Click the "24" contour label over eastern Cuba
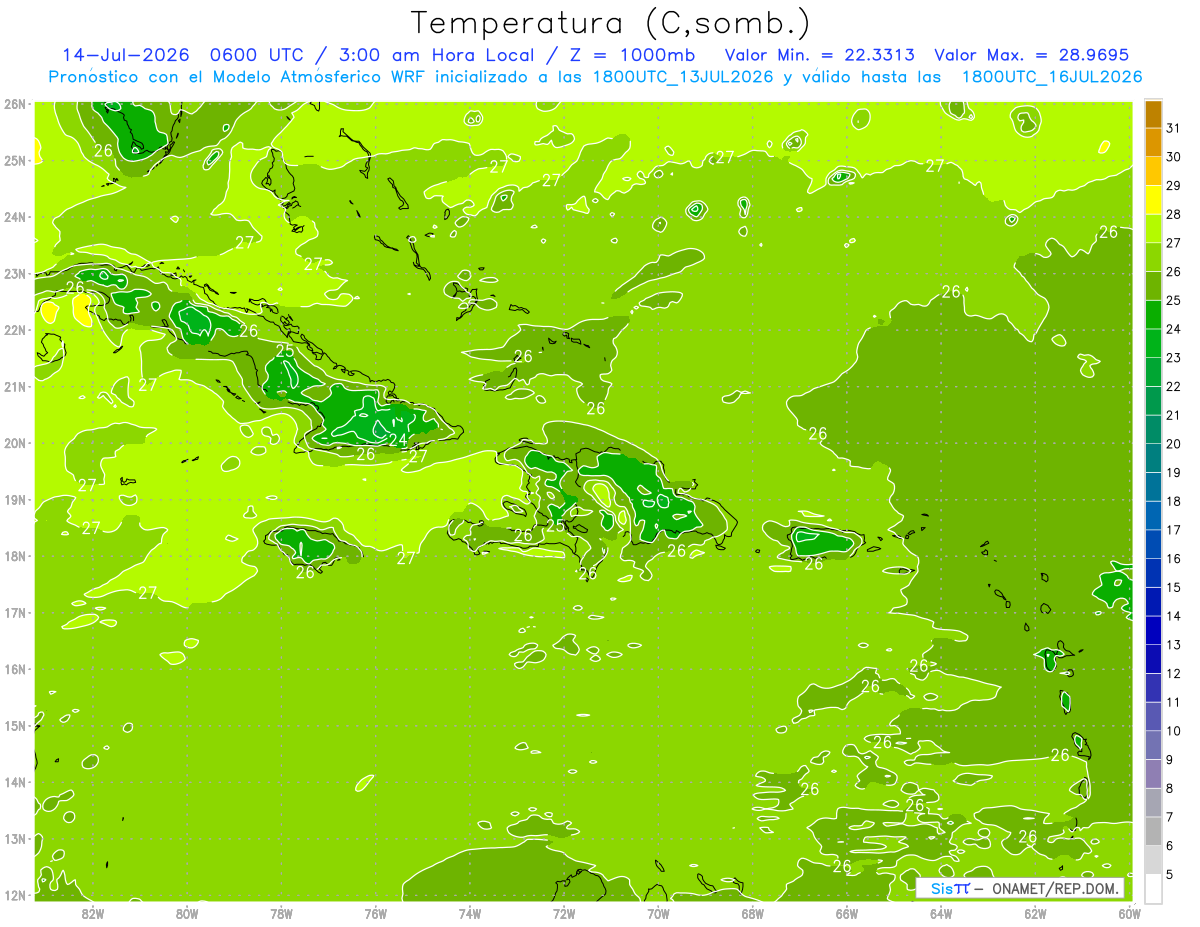The image size is (1200, 927). click(x=397, y=440)
